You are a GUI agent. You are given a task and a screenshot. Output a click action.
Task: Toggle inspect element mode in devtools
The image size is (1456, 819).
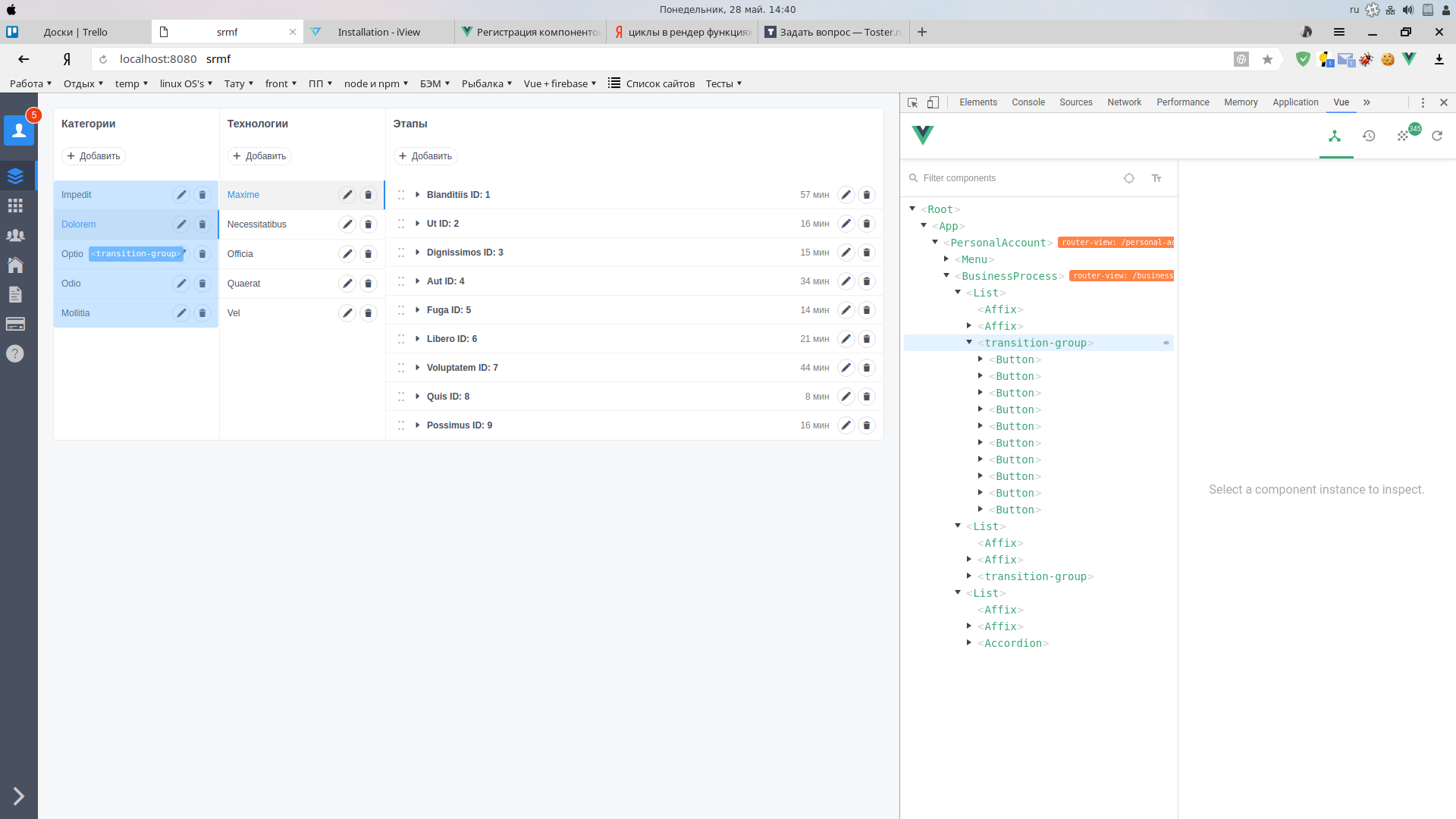[x=913, y=102]
